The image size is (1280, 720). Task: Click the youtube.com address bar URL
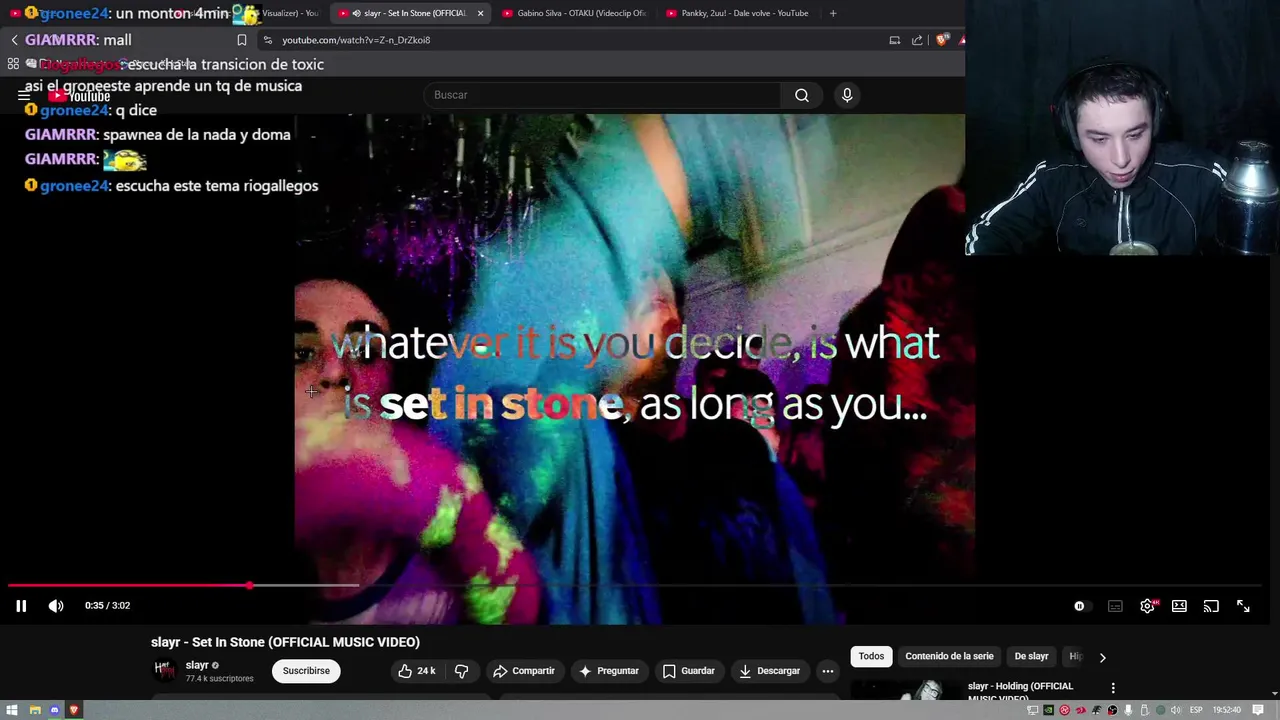[x=356, y=40]
